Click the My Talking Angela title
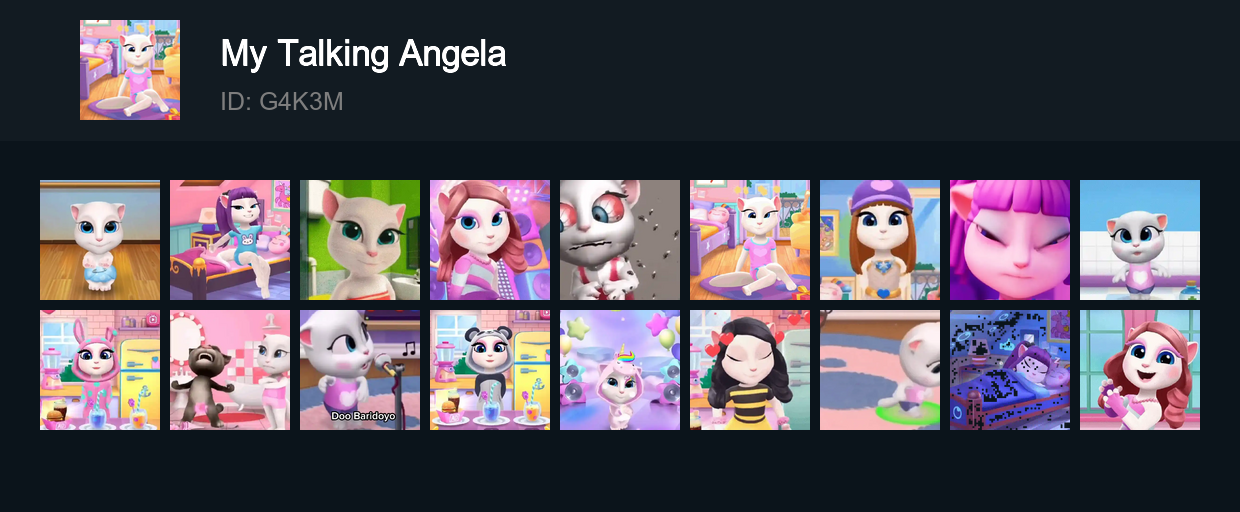The image size is (1240, 512). pos(363,54)
